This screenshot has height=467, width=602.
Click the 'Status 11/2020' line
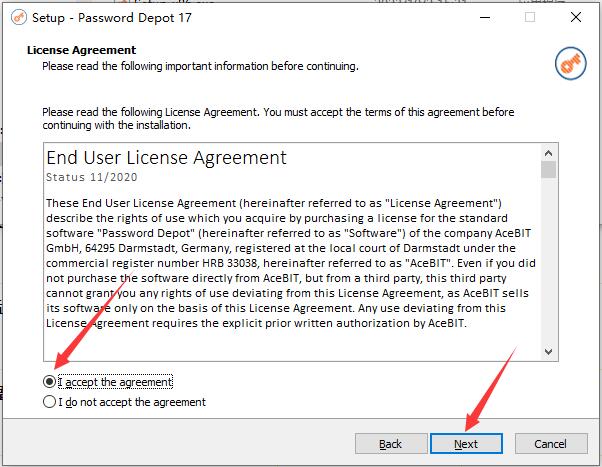(x=92, y=177)
